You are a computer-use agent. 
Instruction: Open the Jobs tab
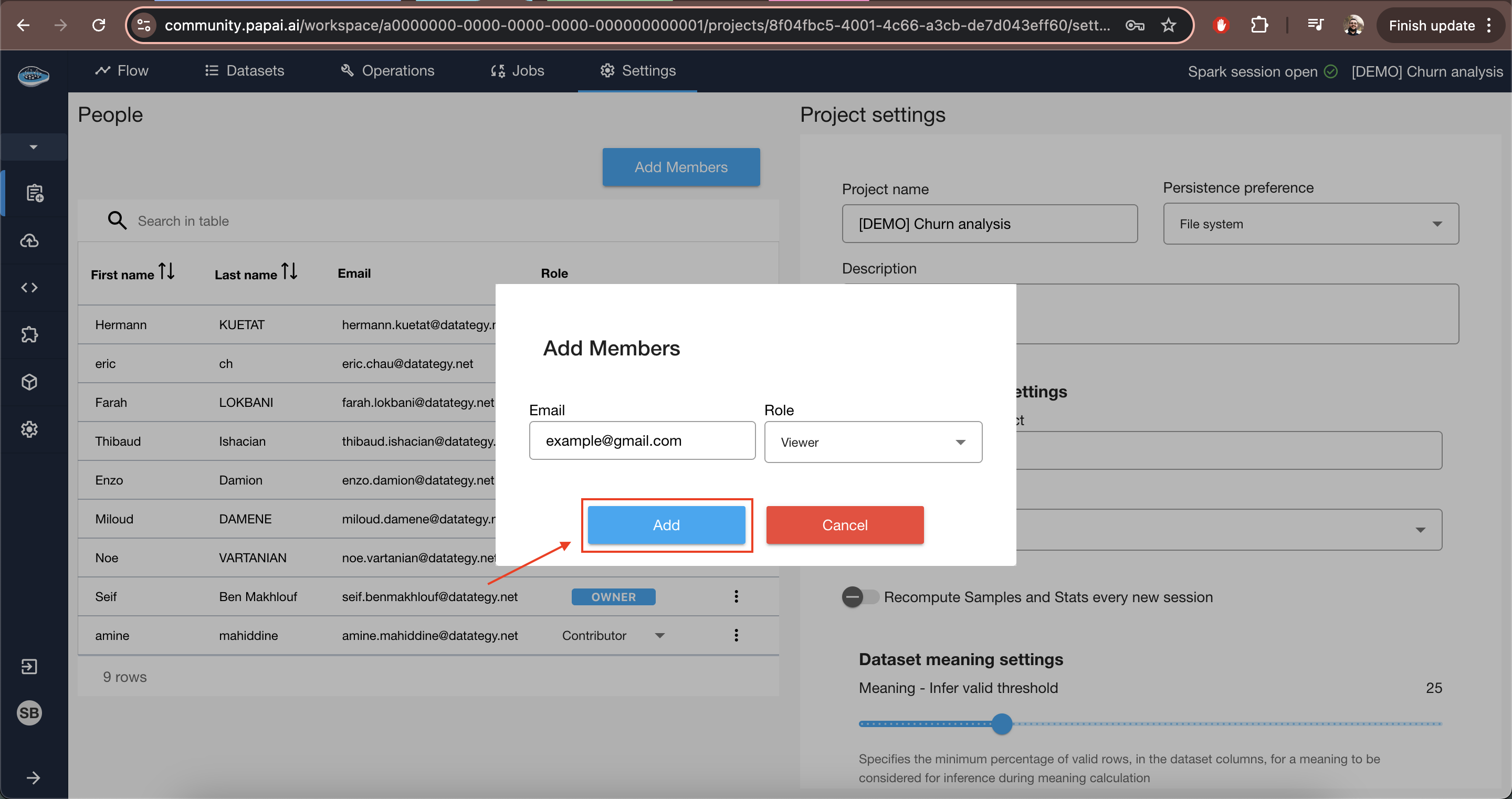tap(517, 70)
